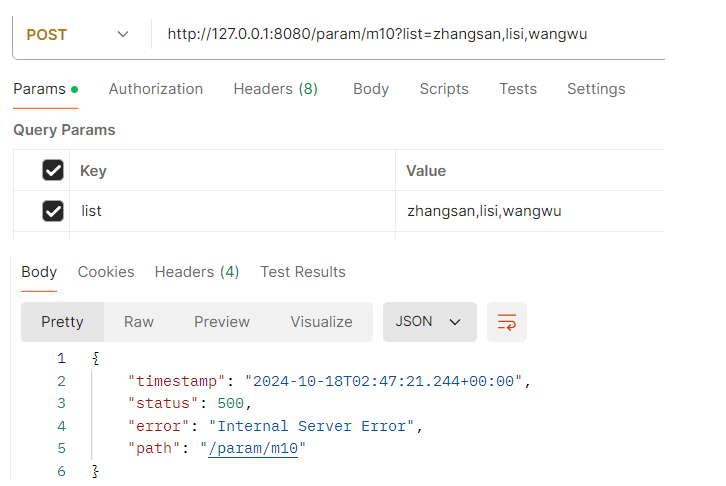Switch to the Params tab
Viewport: 726px width, 486px height.
pos(45,89)
